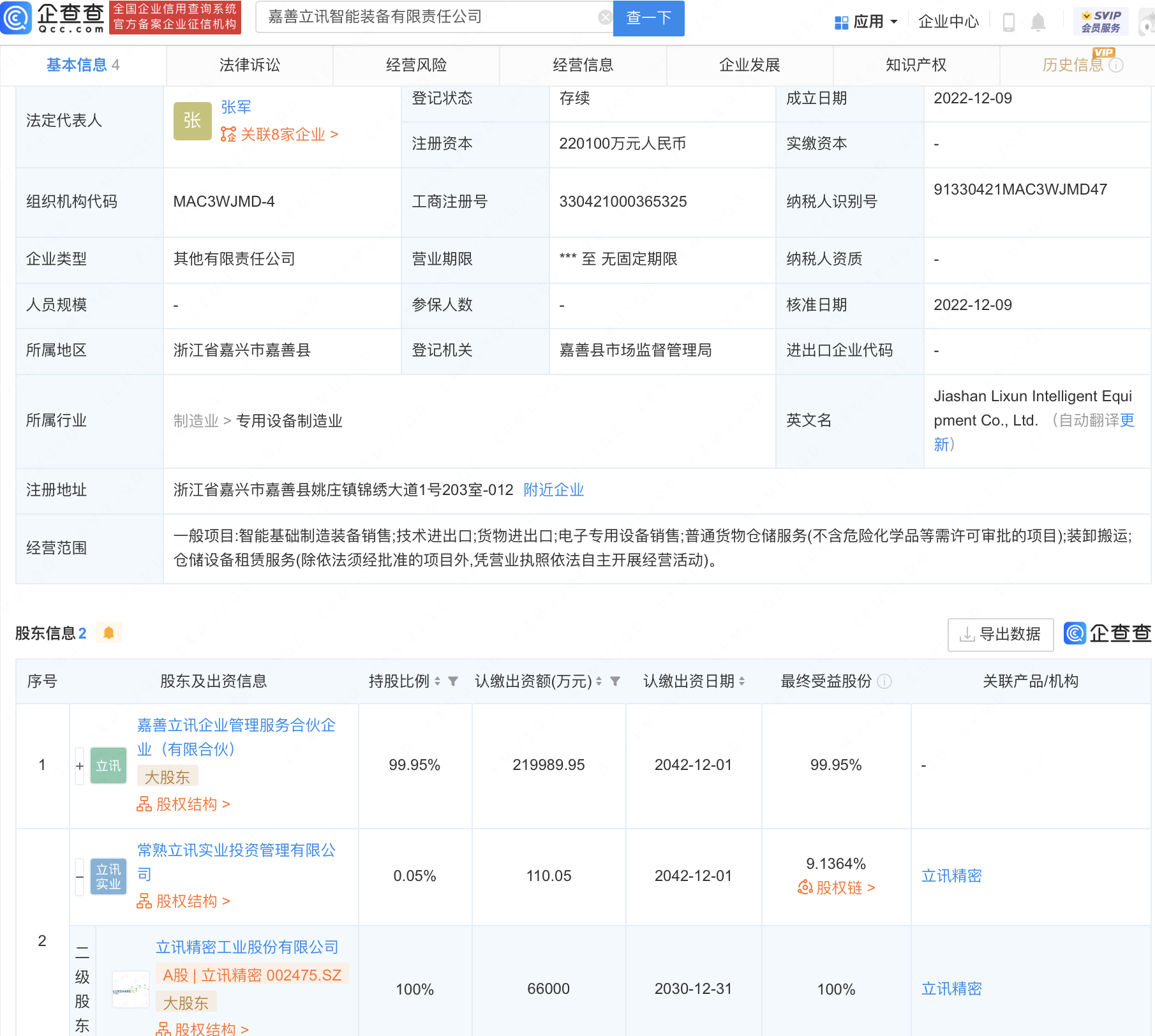Screen dimensions: 1155x1036
Task: Click the shareholder info alert bell icon
Action: point(108,633)
